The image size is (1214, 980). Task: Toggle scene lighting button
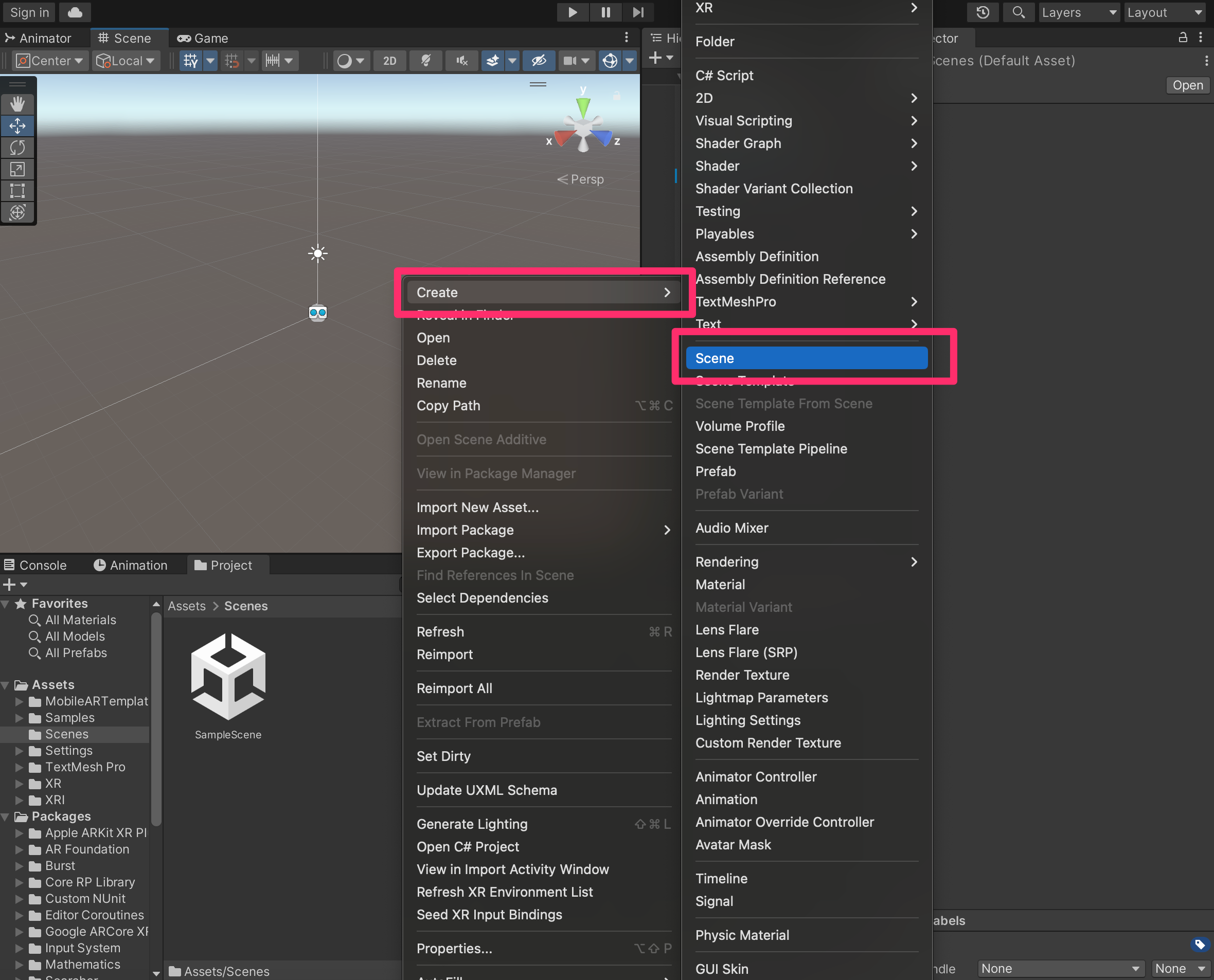426,61
